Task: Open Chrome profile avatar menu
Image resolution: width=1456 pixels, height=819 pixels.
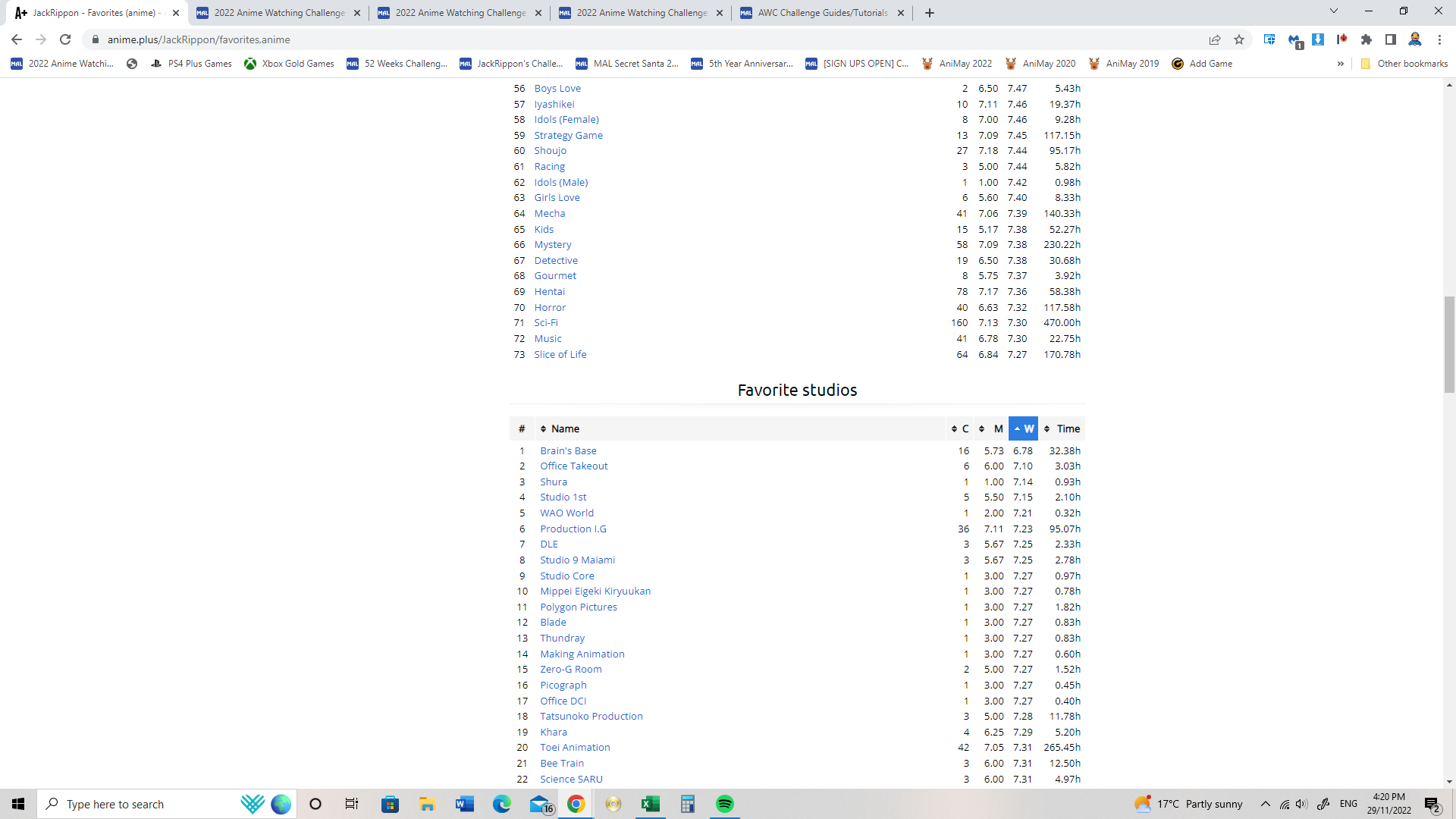Action: [1415, 39]
